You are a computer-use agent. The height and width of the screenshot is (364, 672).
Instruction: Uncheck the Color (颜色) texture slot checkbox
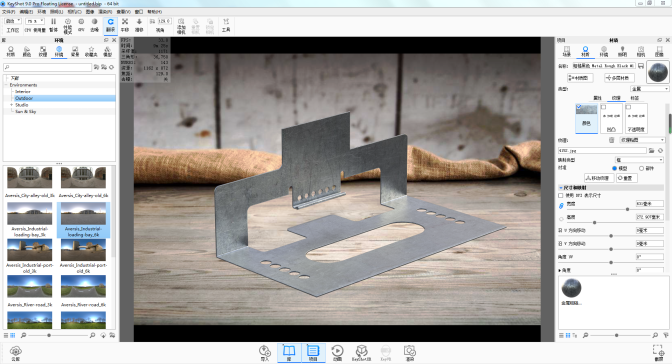(x=579, y=107)
